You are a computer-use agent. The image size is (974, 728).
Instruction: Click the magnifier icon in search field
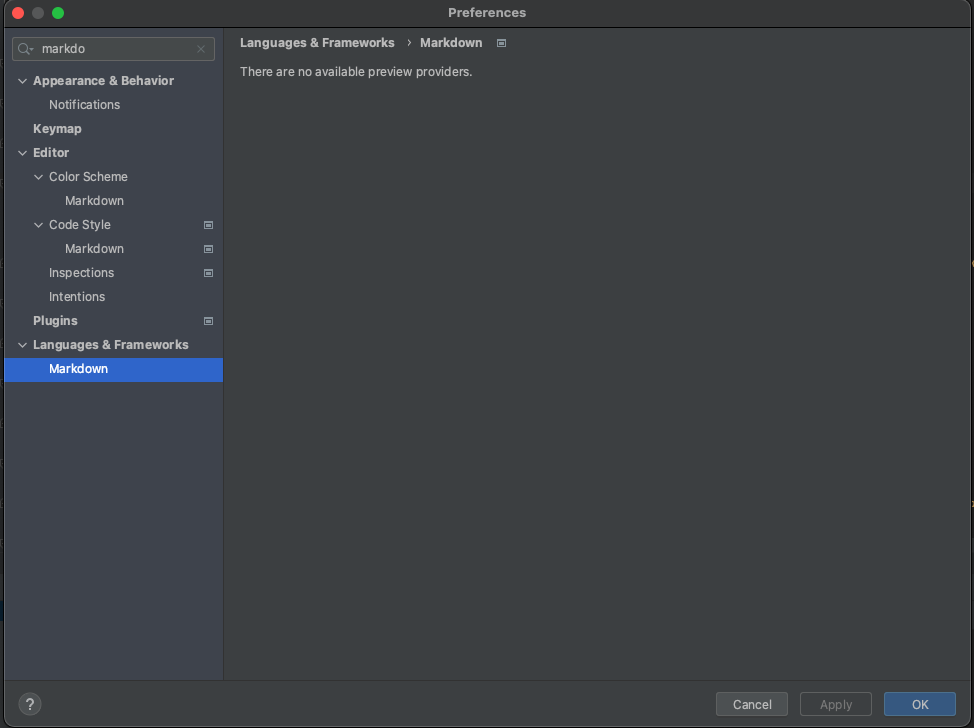[26, 49]
